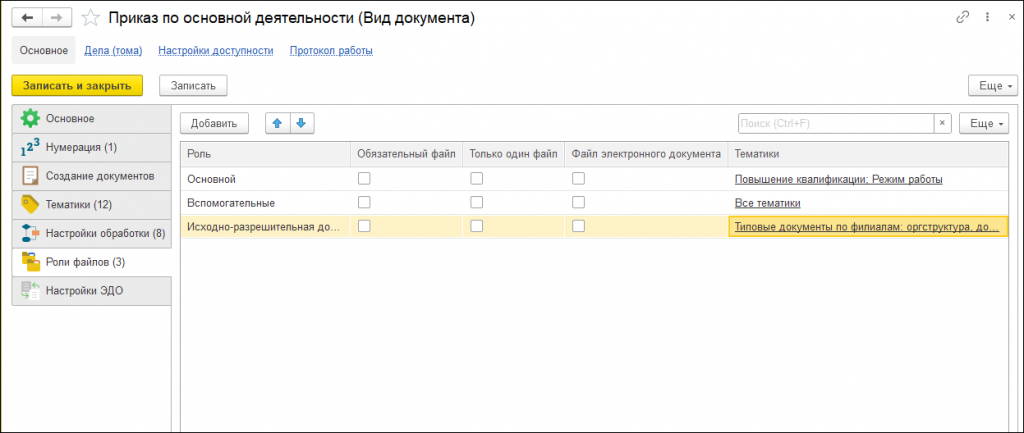Click the exchange icon of Настройки ЭДО
The height and width of the screenshot is (433, 1024).
click(29, 291)
